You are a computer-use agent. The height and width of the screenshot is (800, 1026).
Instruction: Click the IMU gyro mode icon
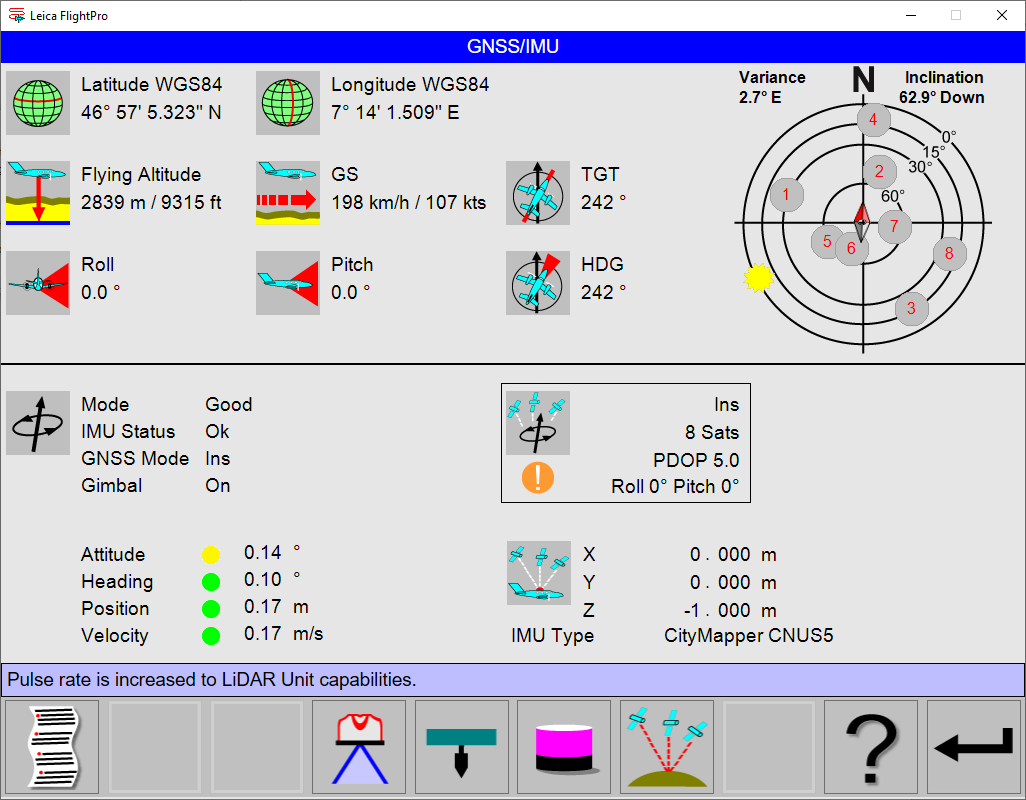click(x=37, y=423)
